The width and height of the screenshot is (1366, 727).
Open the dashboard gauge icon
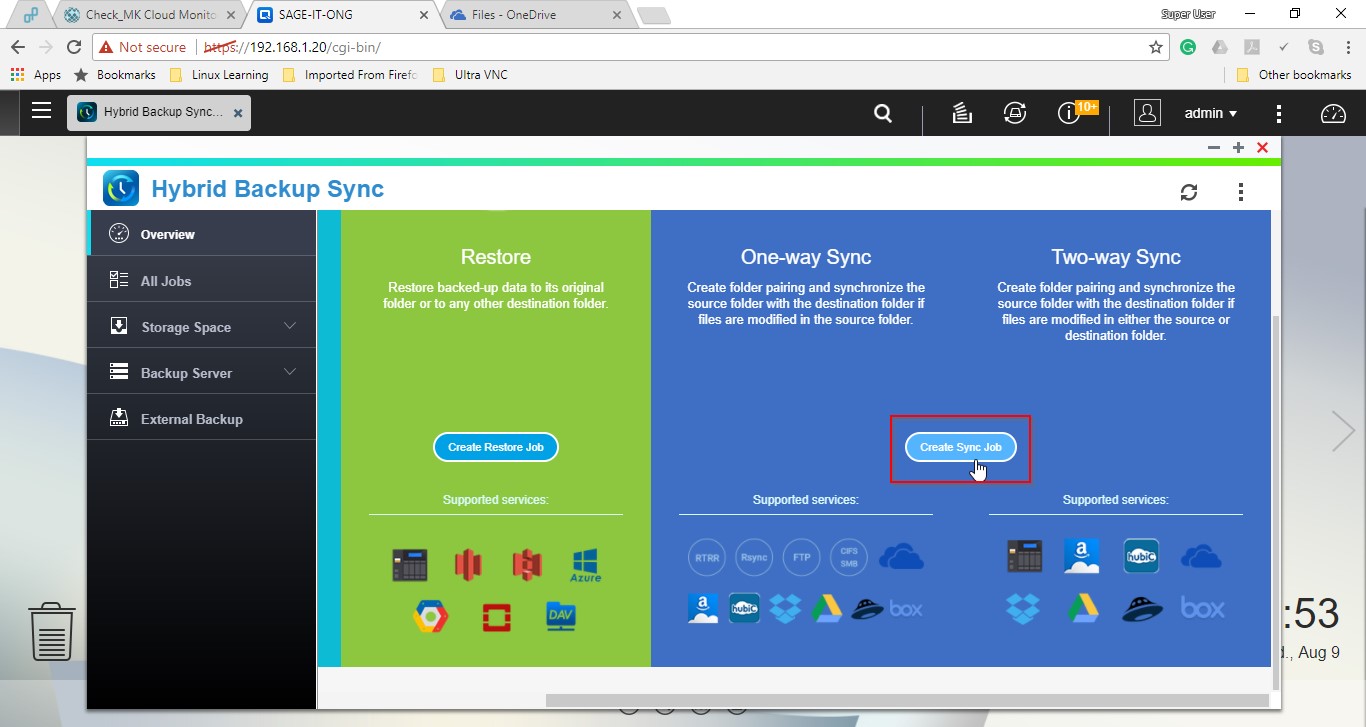[1333, 113]
